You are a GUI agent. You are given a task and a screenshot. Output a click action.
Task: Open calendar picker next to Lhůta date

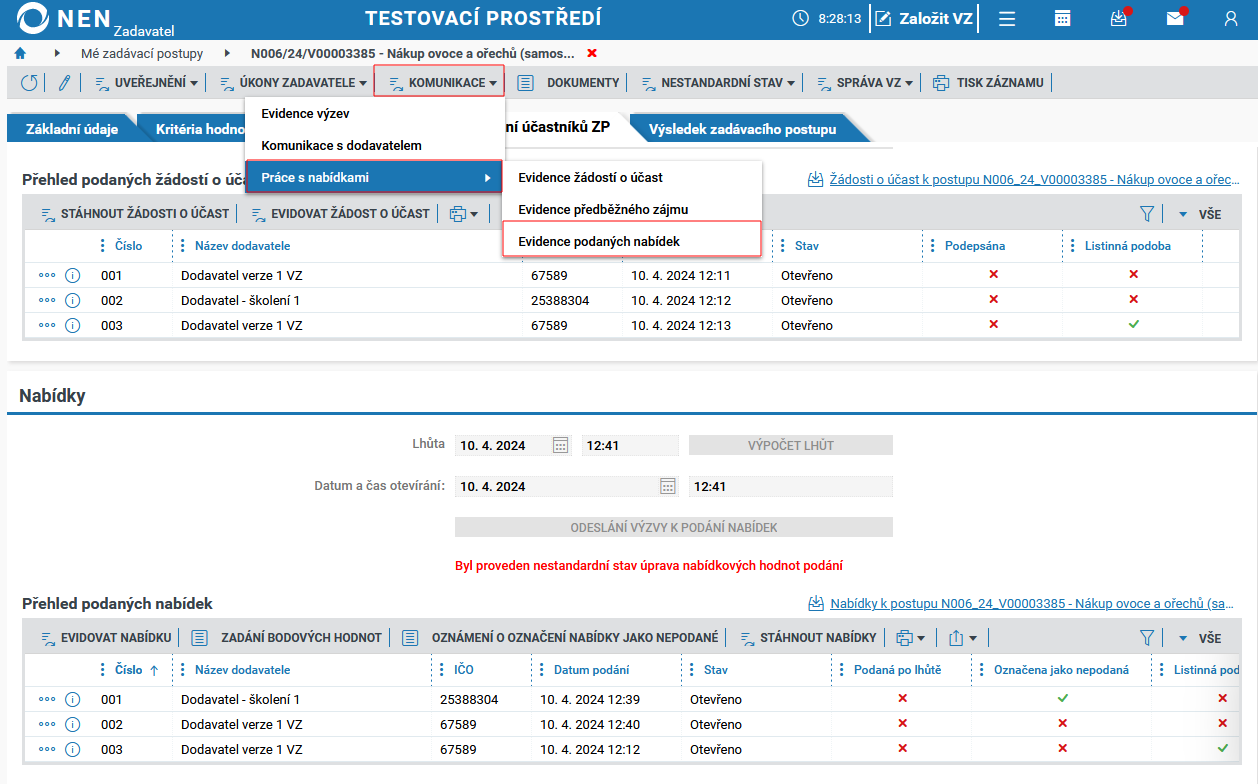coord(561,445)
